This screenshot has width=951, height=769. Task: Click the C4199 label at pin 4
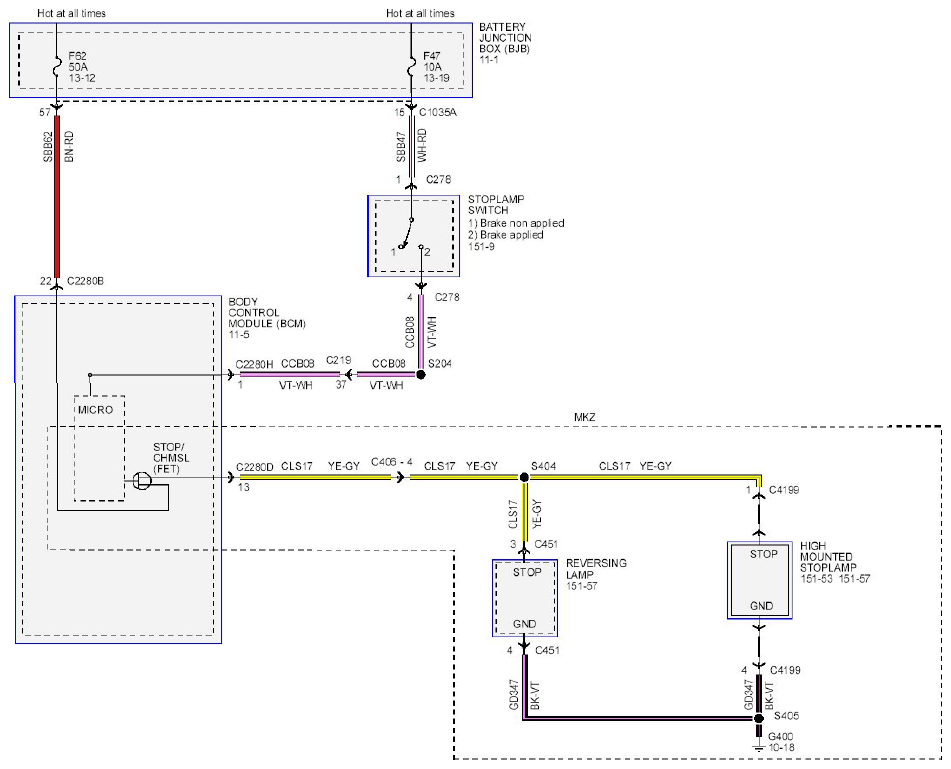[x=785, y=670]
